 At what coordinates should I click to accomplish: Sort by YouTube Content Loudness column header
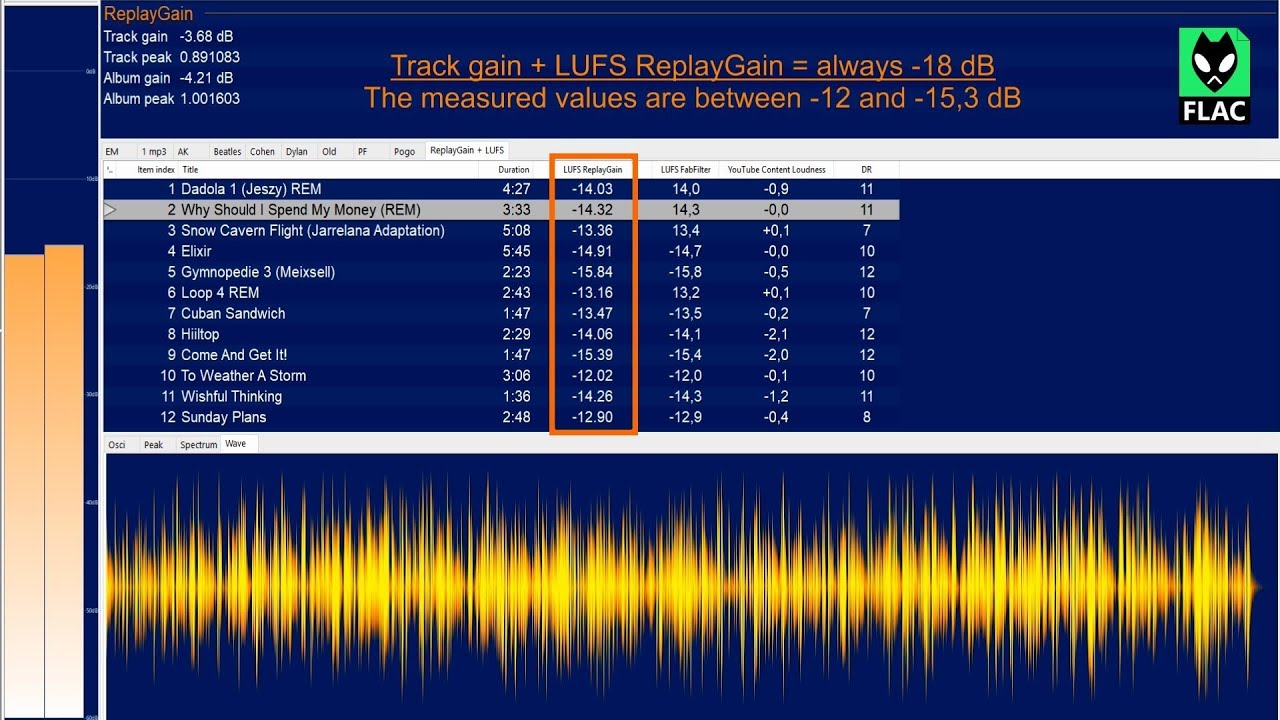(x=776, y=170)
